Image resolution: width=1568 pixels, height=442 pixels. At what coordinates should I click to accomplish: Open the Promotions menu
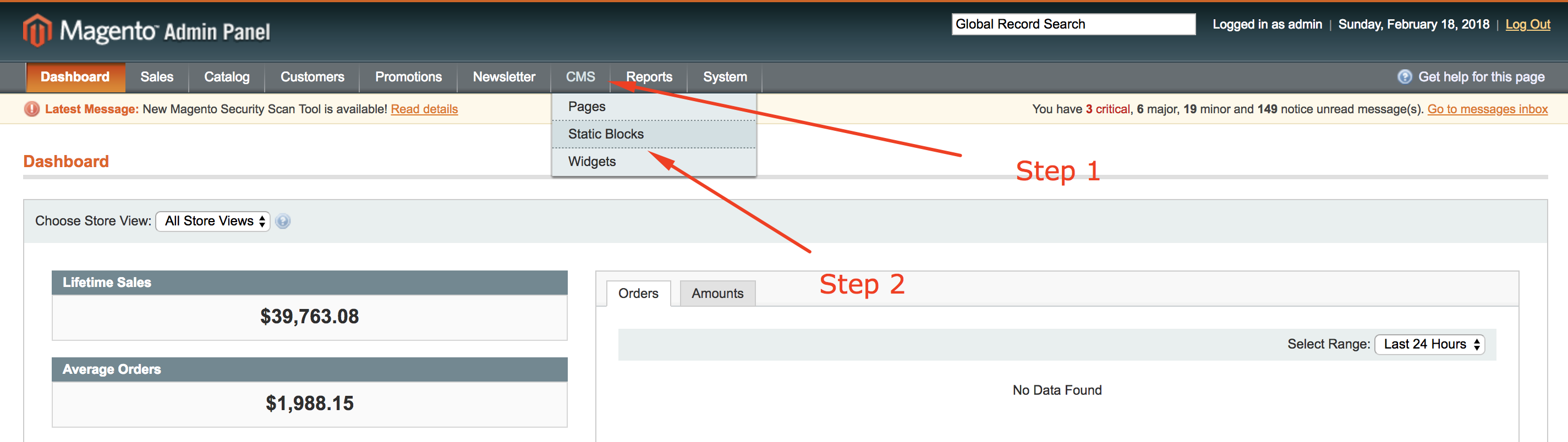(x=408, y=77)
